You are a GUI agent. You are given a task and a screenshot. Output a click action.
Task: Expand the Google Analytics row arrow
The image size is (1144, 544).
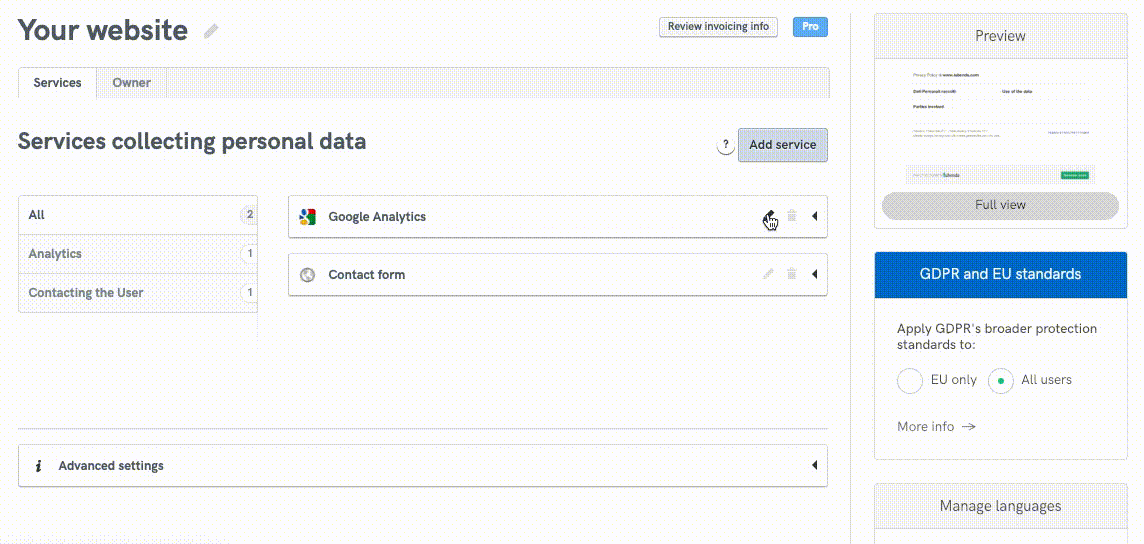[x=814, y=216]
